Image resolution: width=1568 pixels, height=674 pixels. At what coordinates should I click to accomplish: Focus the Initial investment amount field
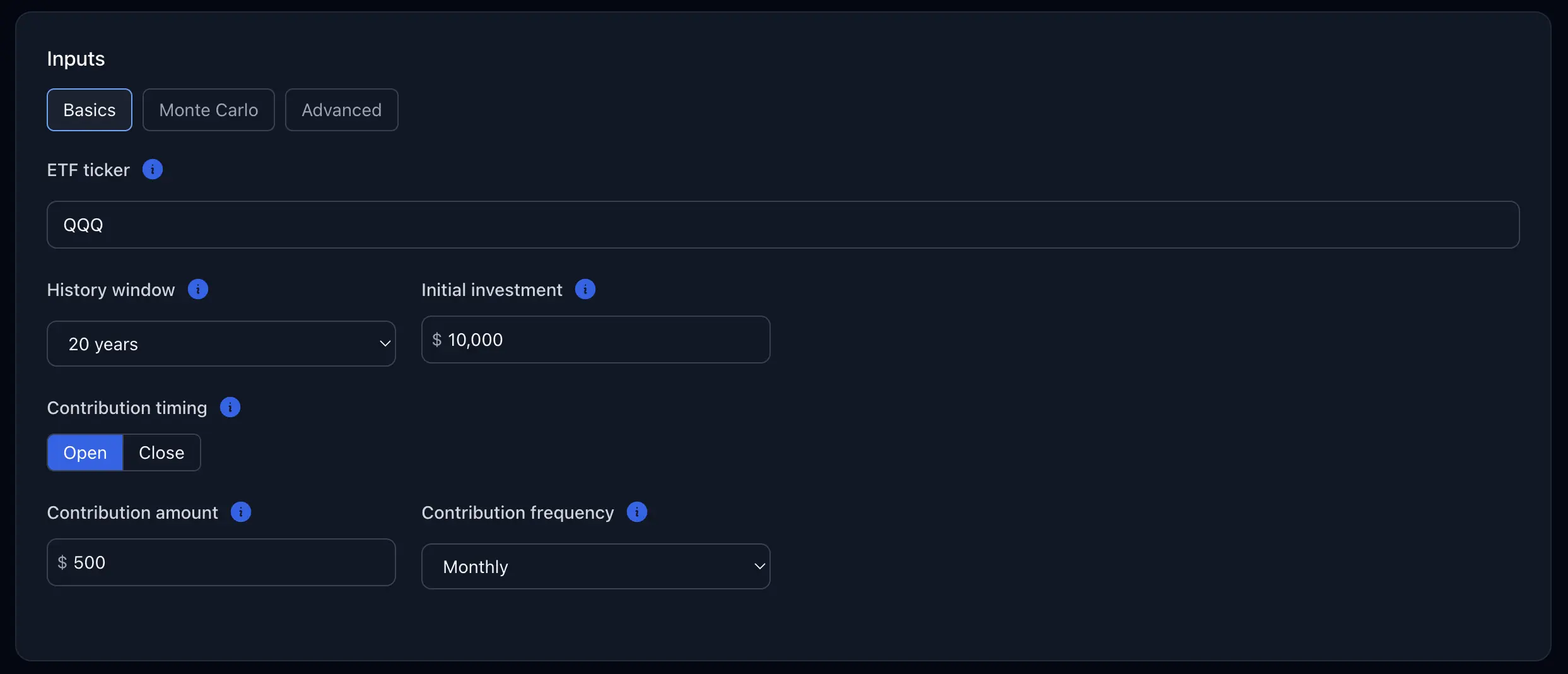click(x=606, y=340)
